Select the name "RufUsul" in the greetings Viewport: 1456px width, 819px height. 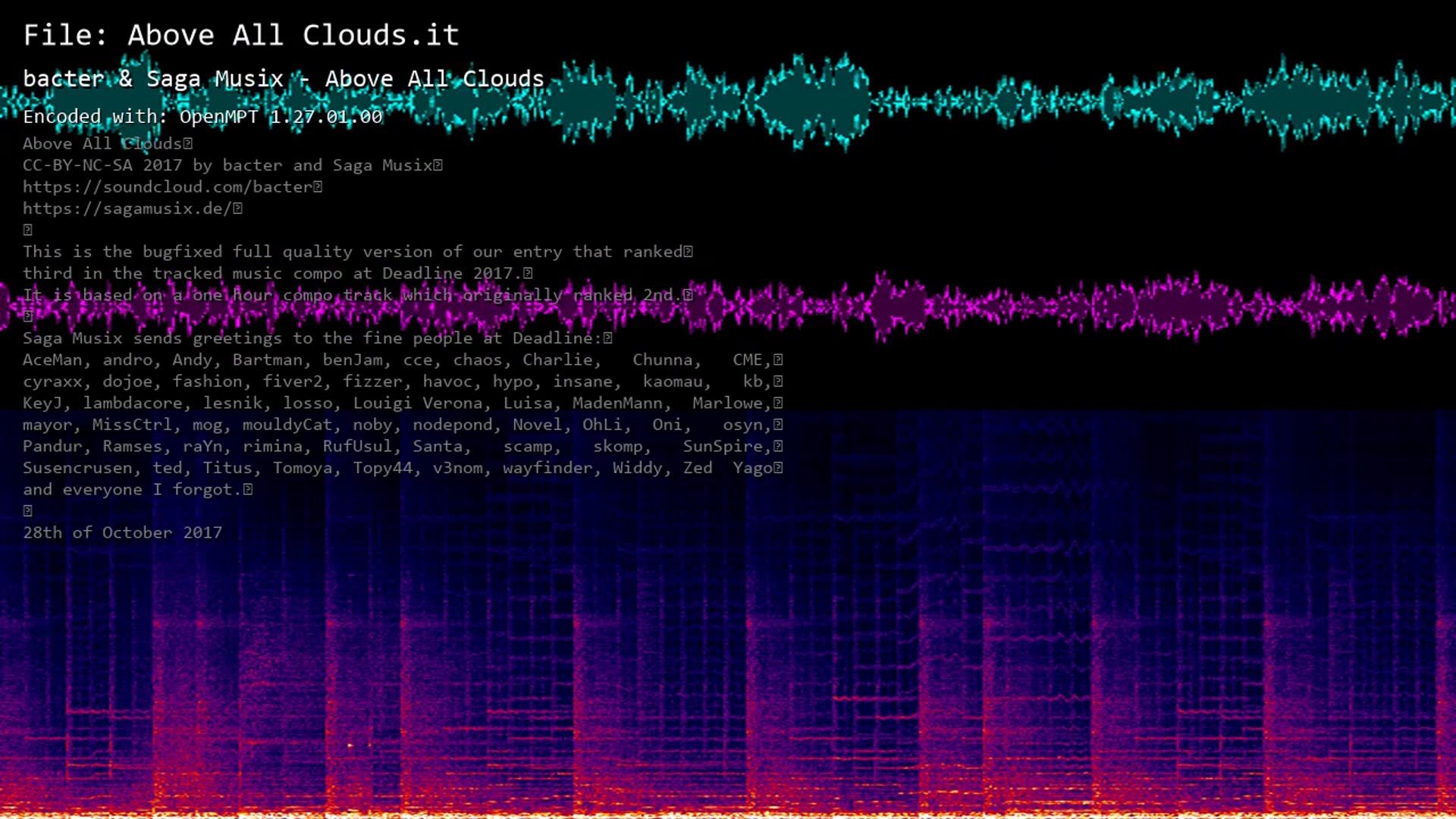click(358, 447)
